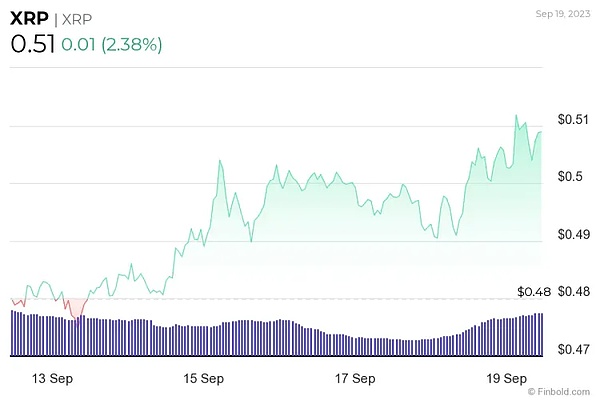Jump to the 15 Sep date marker
The width and height of the screenshot is (600, 400).
point(204,380)
